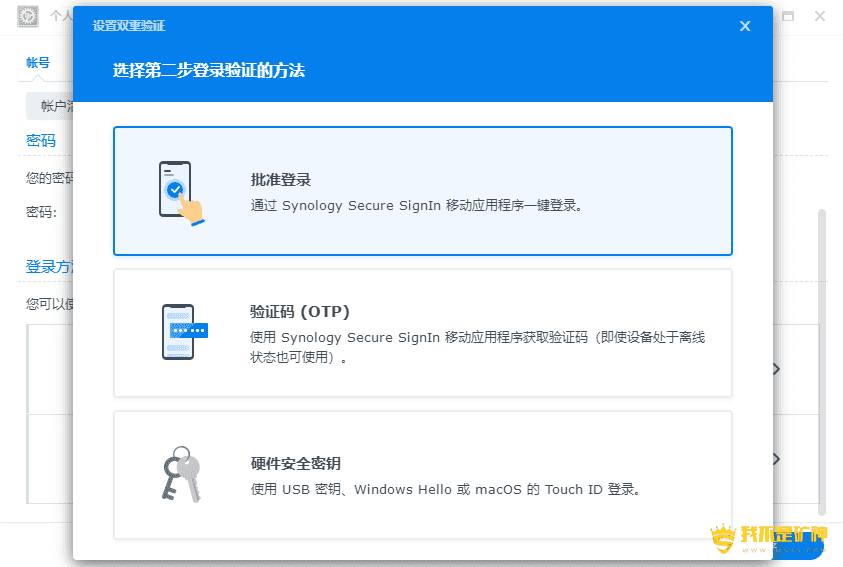
Task: Maximize the background personal settings window
Action: 788,17
